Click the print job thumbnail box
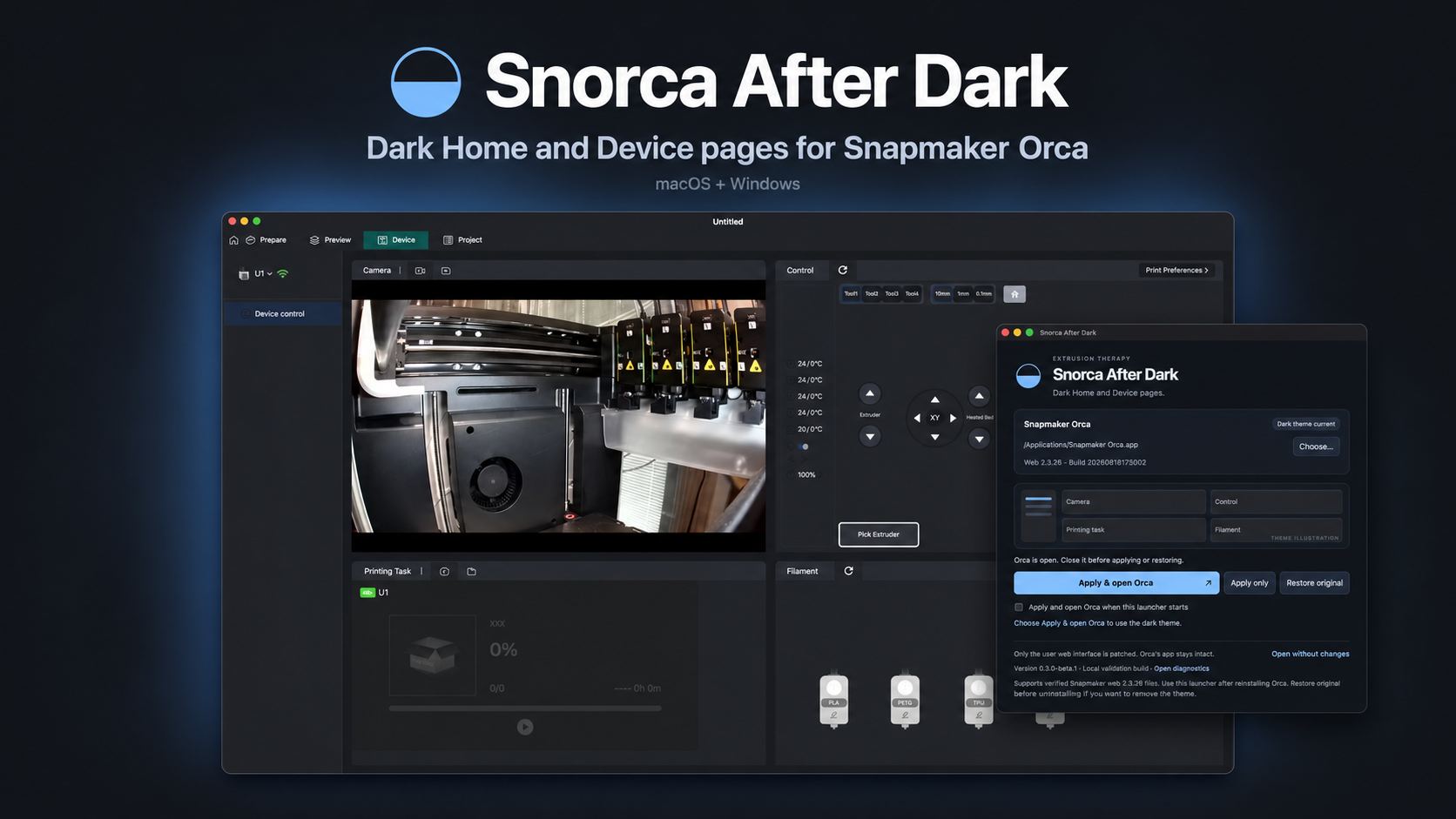 click(433, 655)
